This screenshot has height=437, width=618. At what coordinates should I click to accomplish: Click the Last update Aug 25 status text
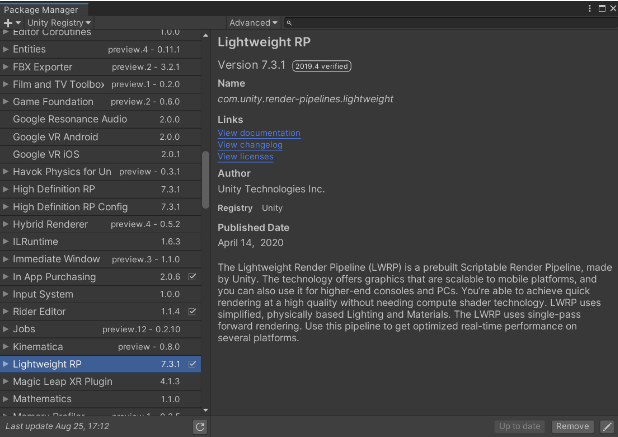pyautogui.click(x=57, y=426)
